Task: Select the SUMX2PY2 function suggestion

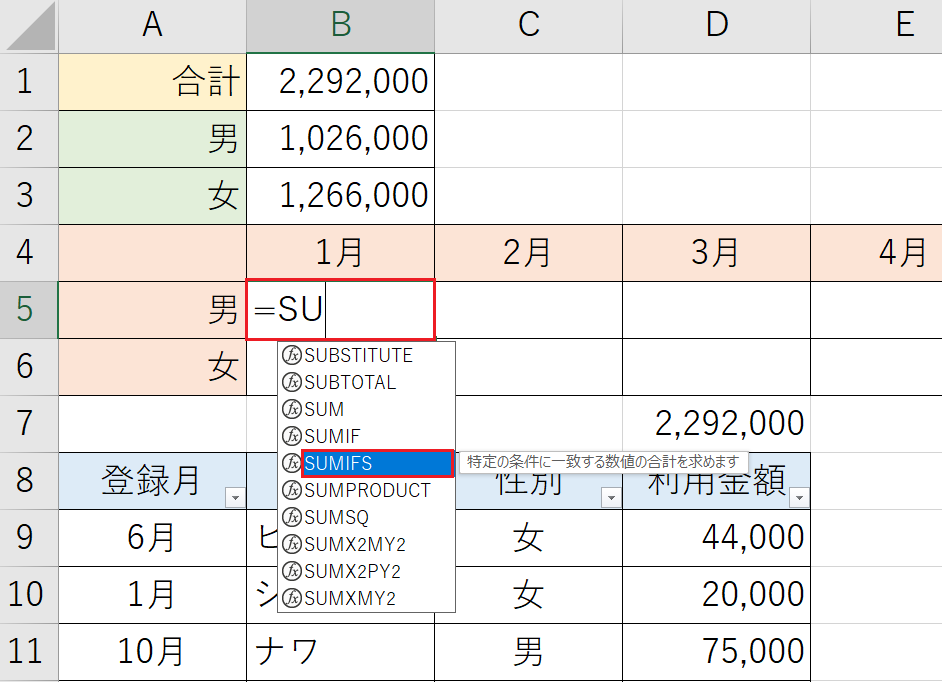Action: pos(366,571)
